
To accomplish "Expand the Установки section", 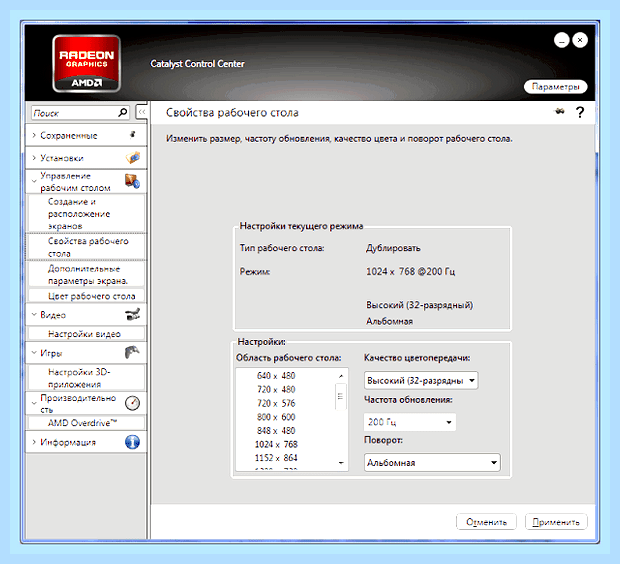I will (34, 157).
